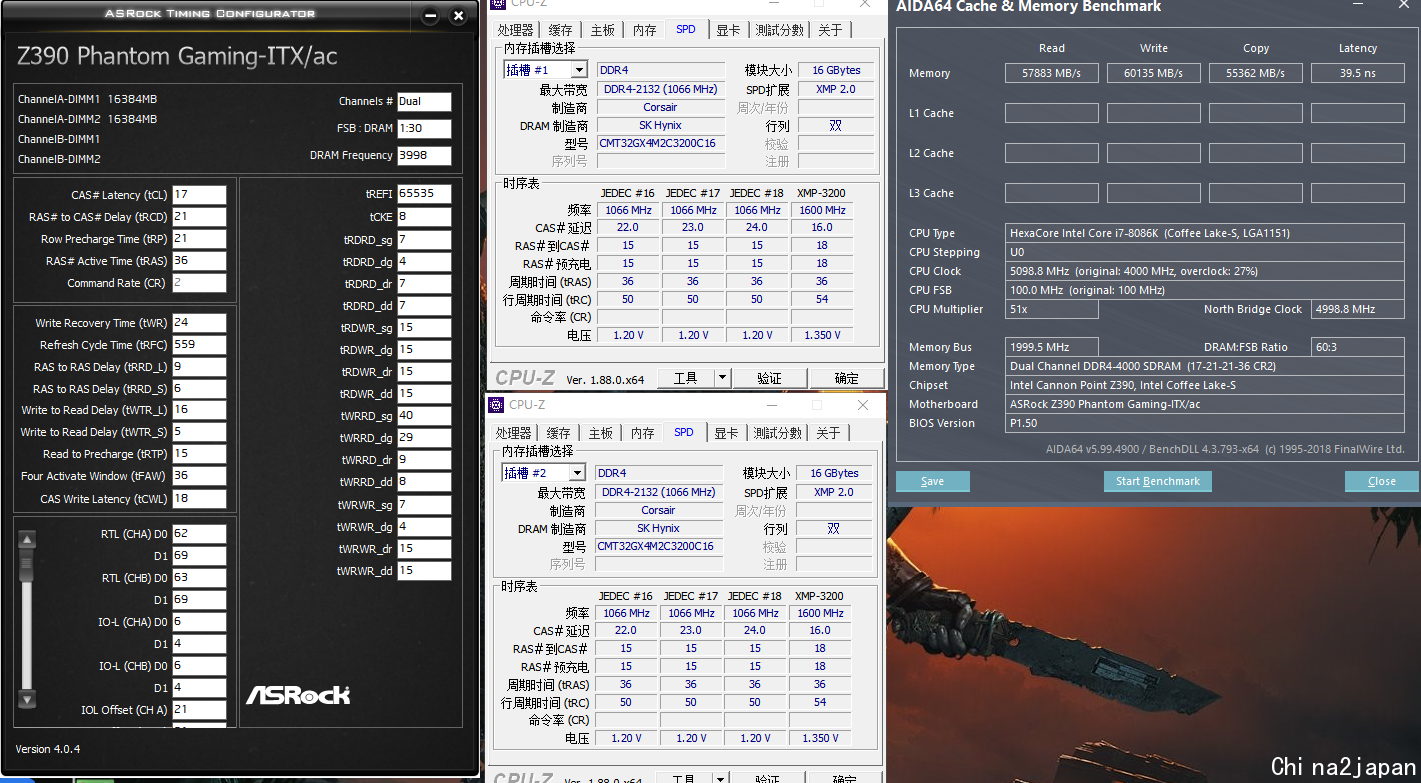Click the CPU Type field in AIDA64
This screenshot has height=783, width=1421.
click(1205, 233)
